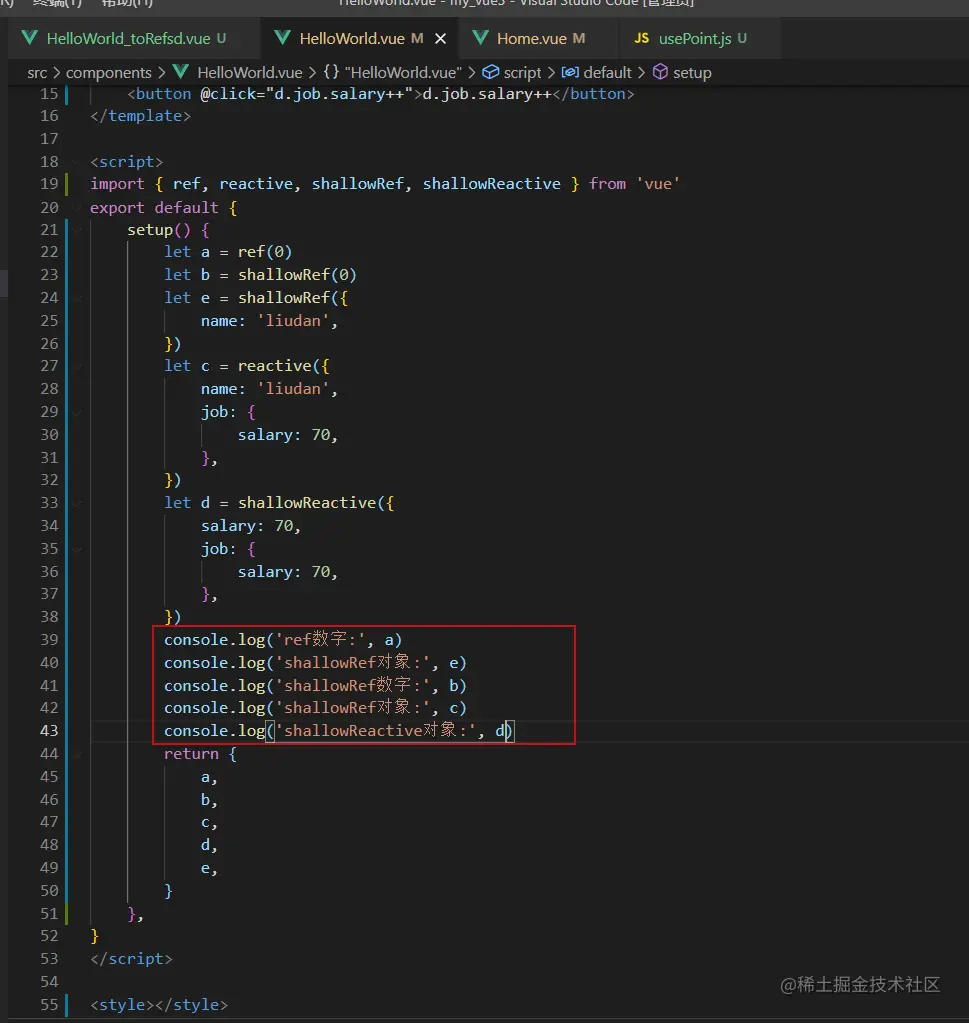Click the console.log 'shallowReactive对象:' line

[338, 731]
